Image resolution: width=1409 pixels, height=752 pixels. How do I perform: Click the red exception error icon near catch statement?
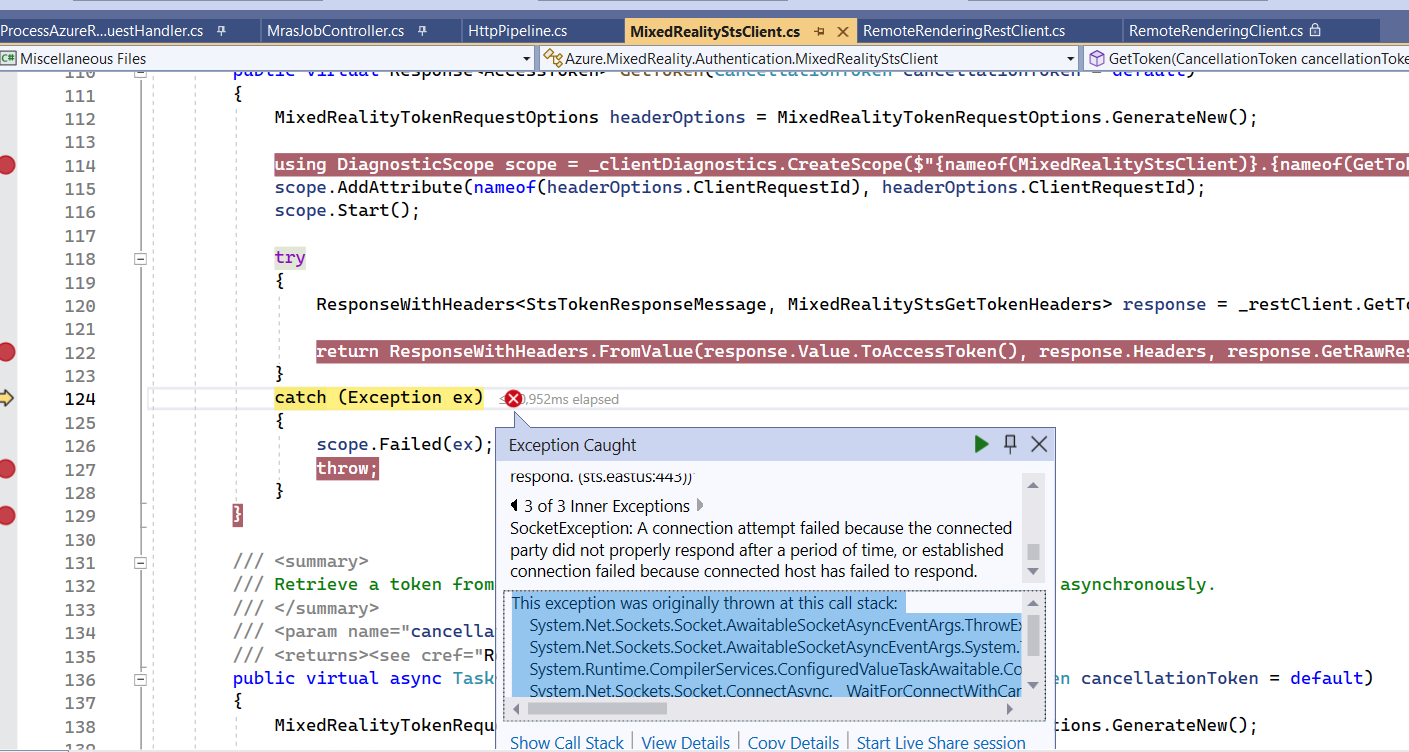[x=513, y=397]
